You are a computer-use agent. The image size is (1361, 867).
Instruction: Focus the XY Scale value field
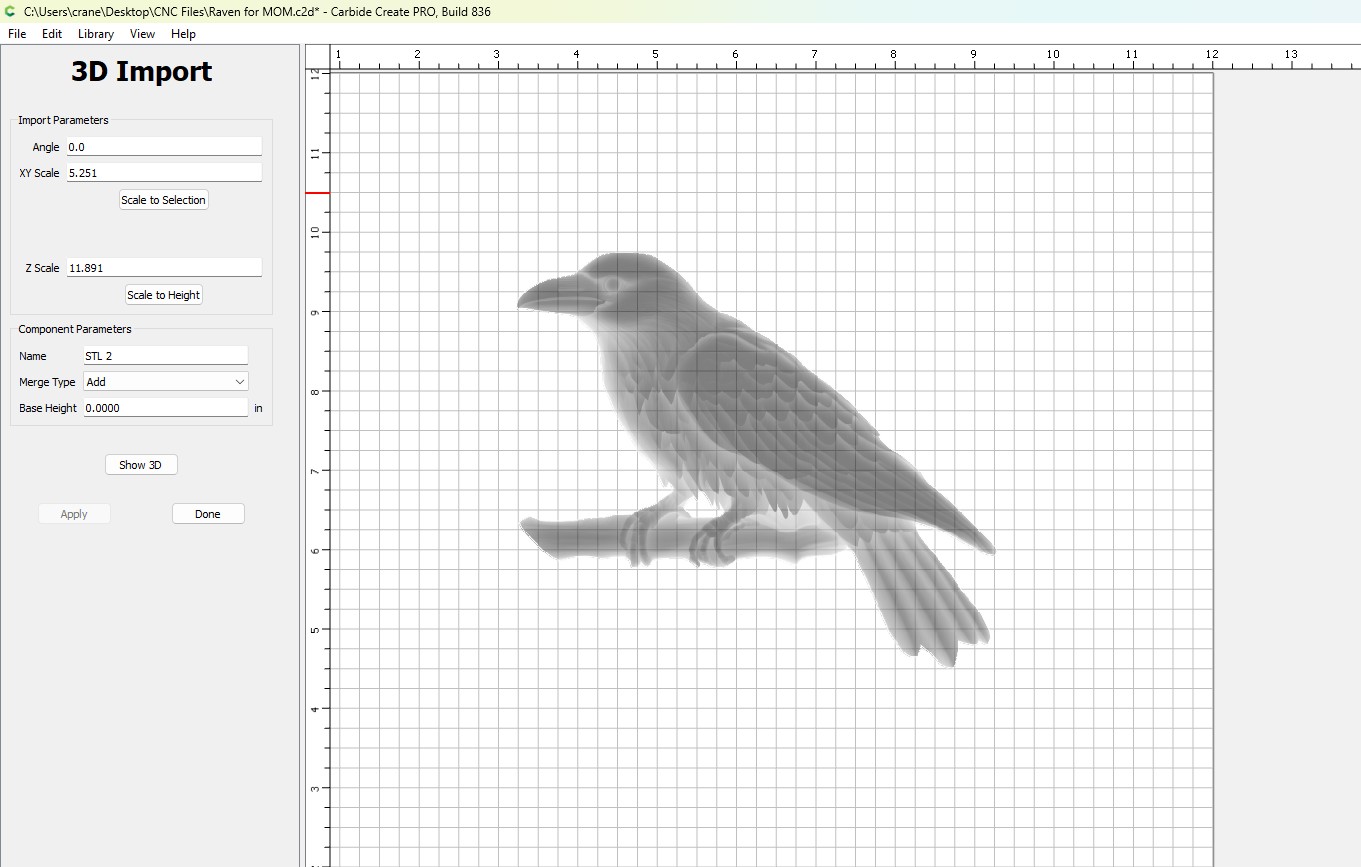pyautogui.click(x=164, y=173)
